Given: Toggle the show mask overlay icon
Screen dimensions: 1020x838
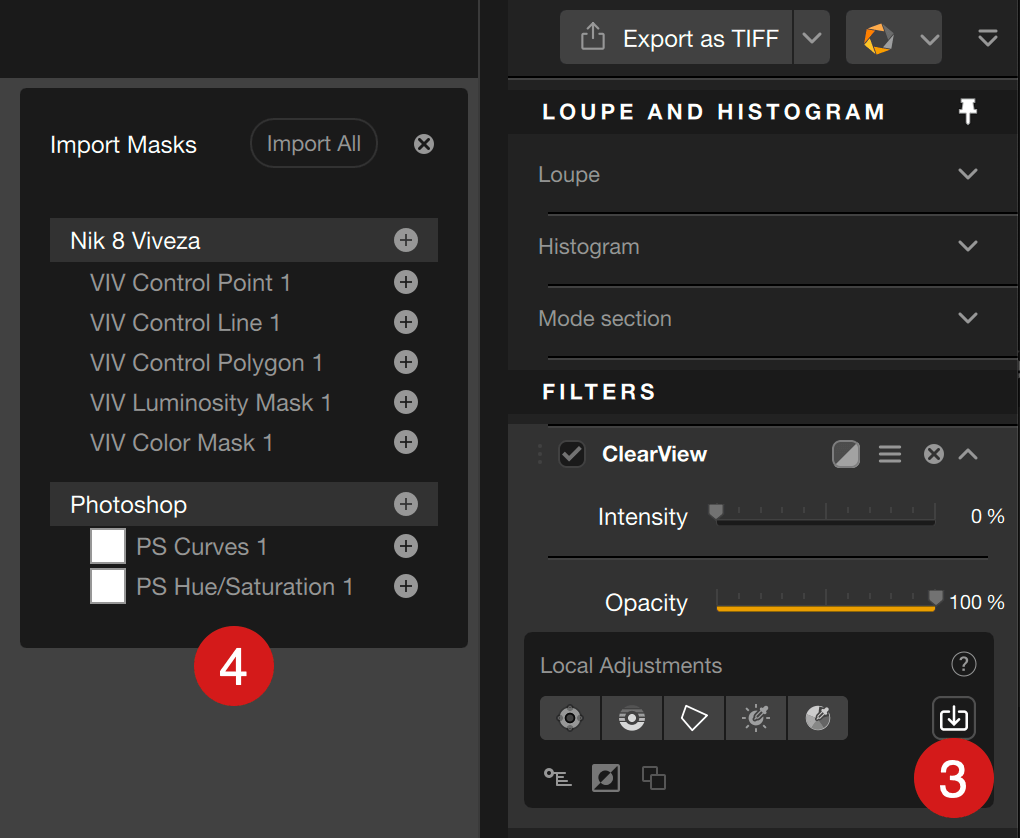Looking at the screenshot, I should (606, 777).
